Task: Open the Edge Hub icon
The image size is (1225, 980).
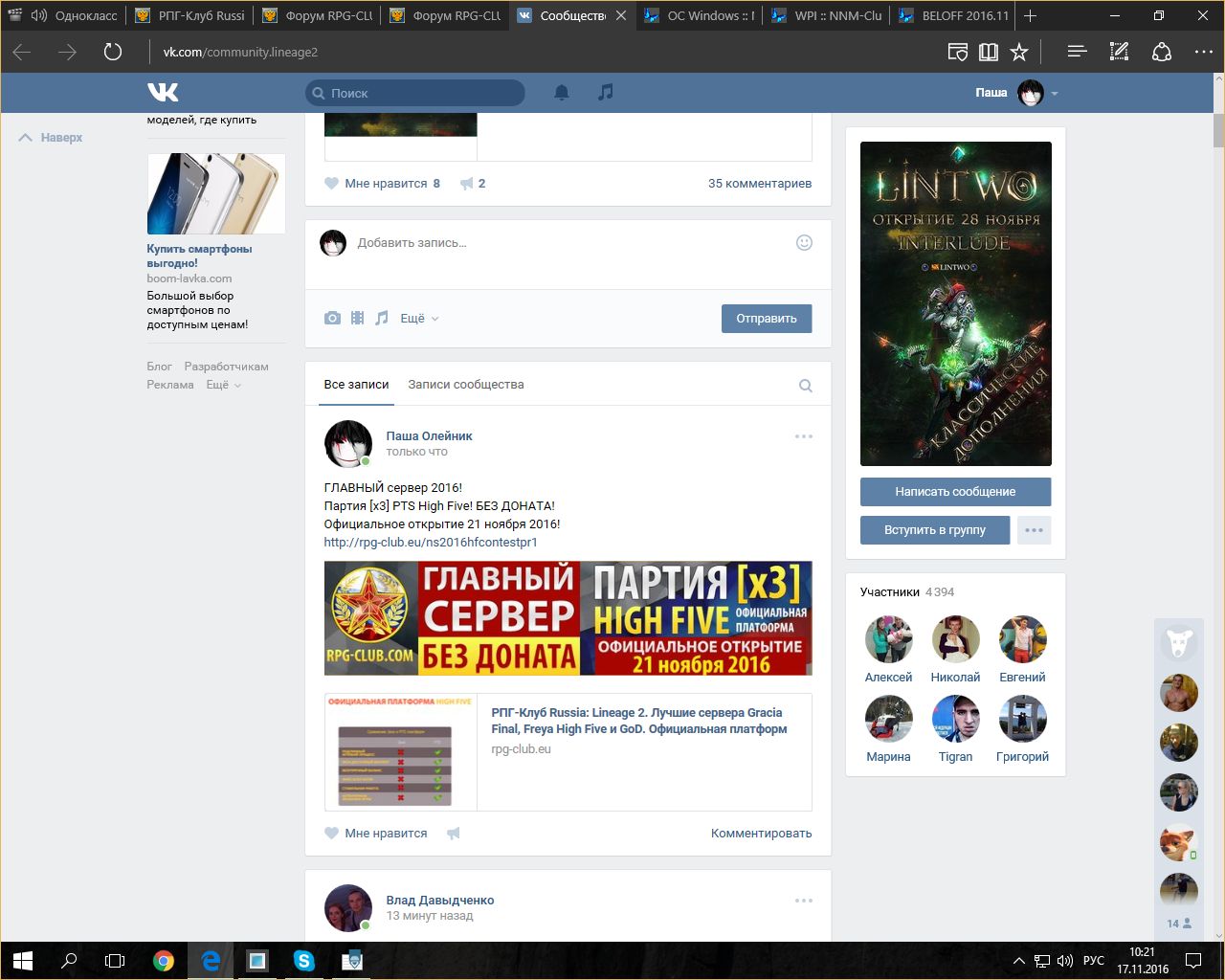Action: coord(1077,52)
